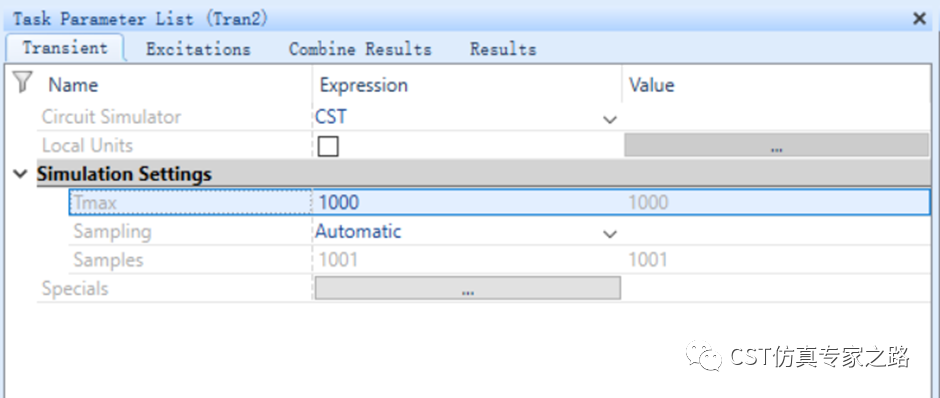The width and height of the screenshot is (940, 398).
Task: Open the Circuit Simulator dropdown
Action: point(610,119)
